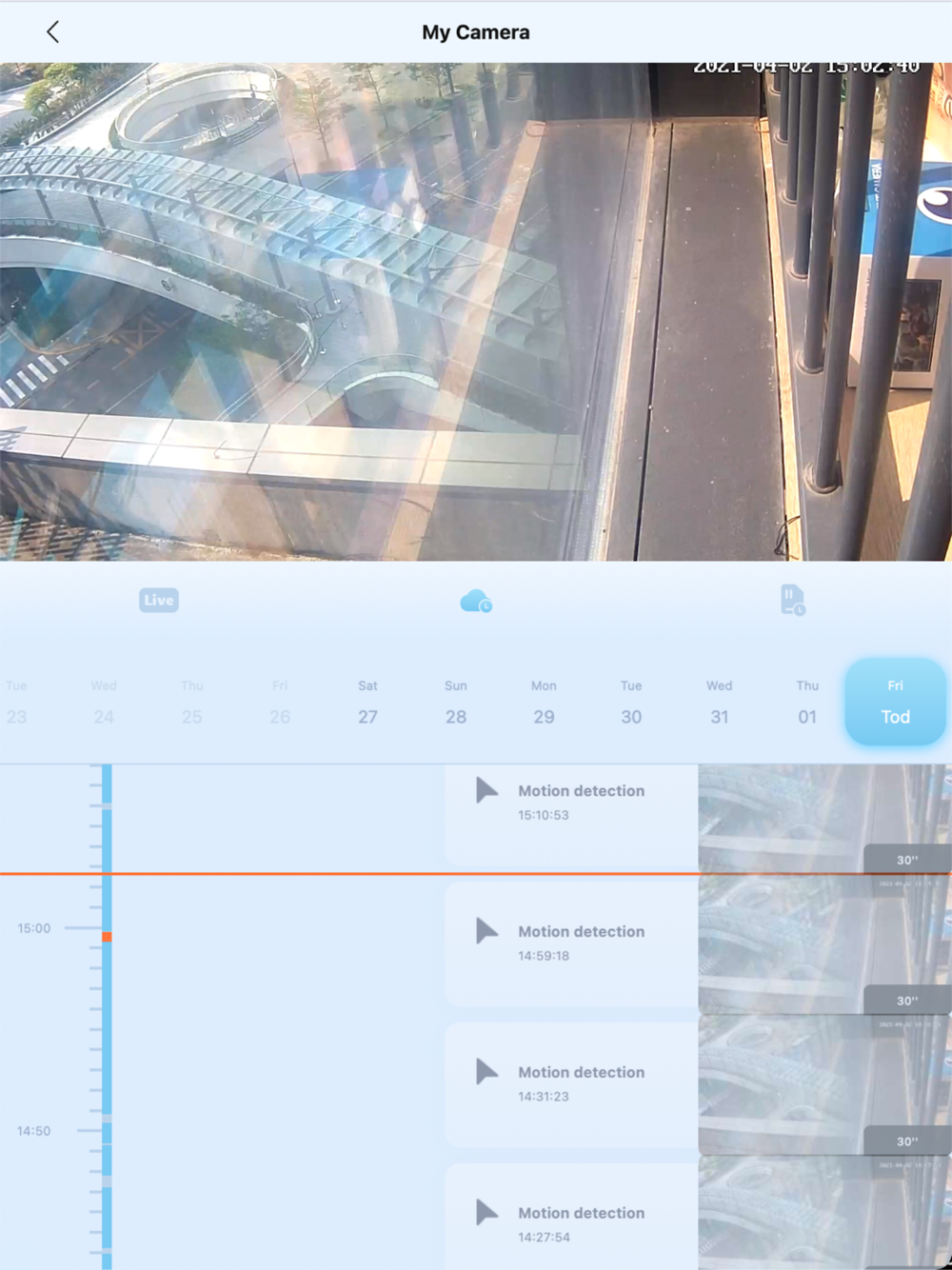Select Saturday 27 in date strip
952x1270 pixels.
pos(367,703)
